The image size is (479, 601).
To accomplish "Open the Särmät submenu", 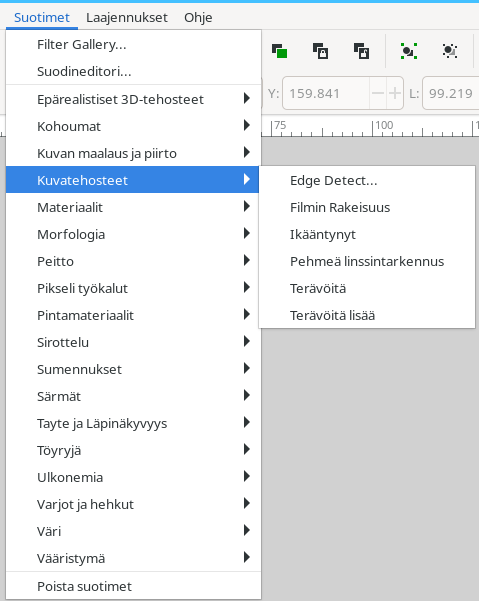I will [133, 396].
